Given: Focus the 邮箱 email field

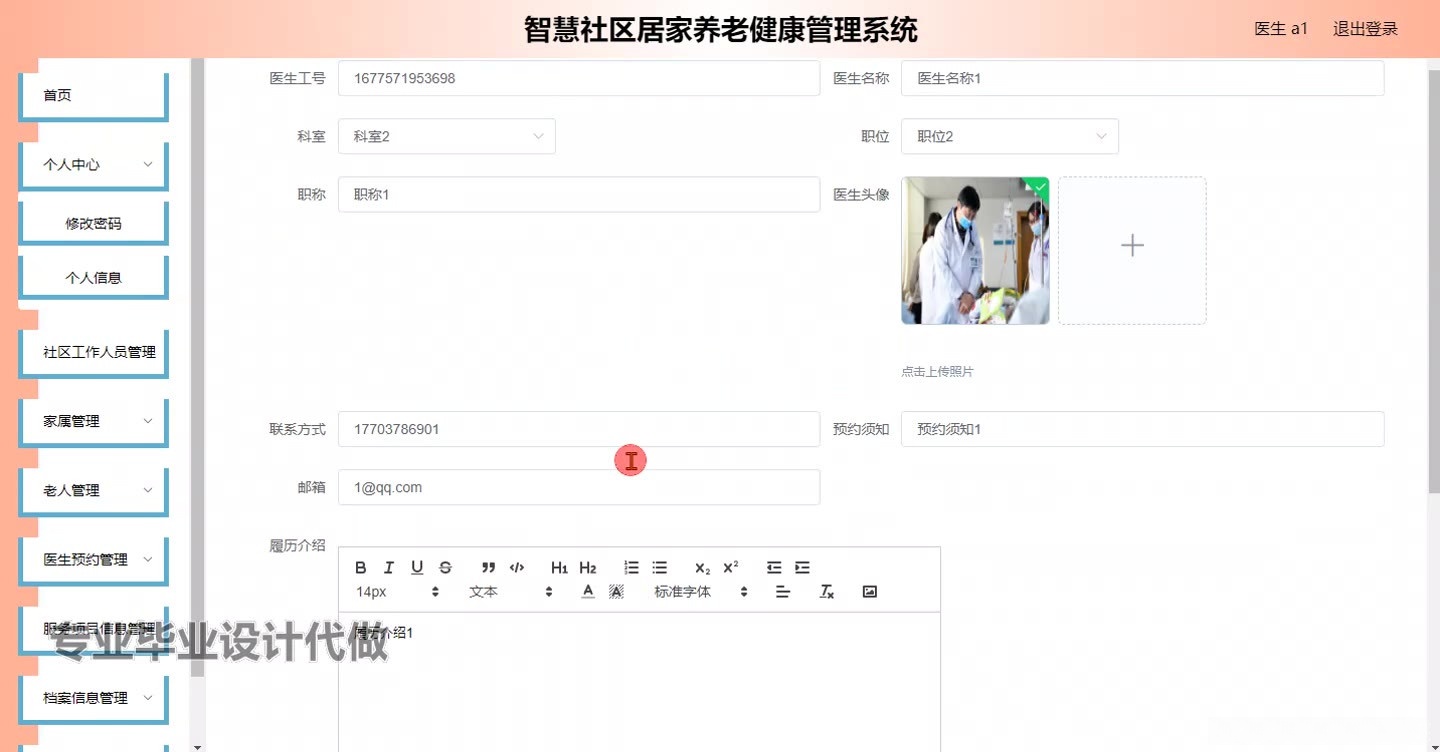Looking at the screenshot, I should coord(579,487).
